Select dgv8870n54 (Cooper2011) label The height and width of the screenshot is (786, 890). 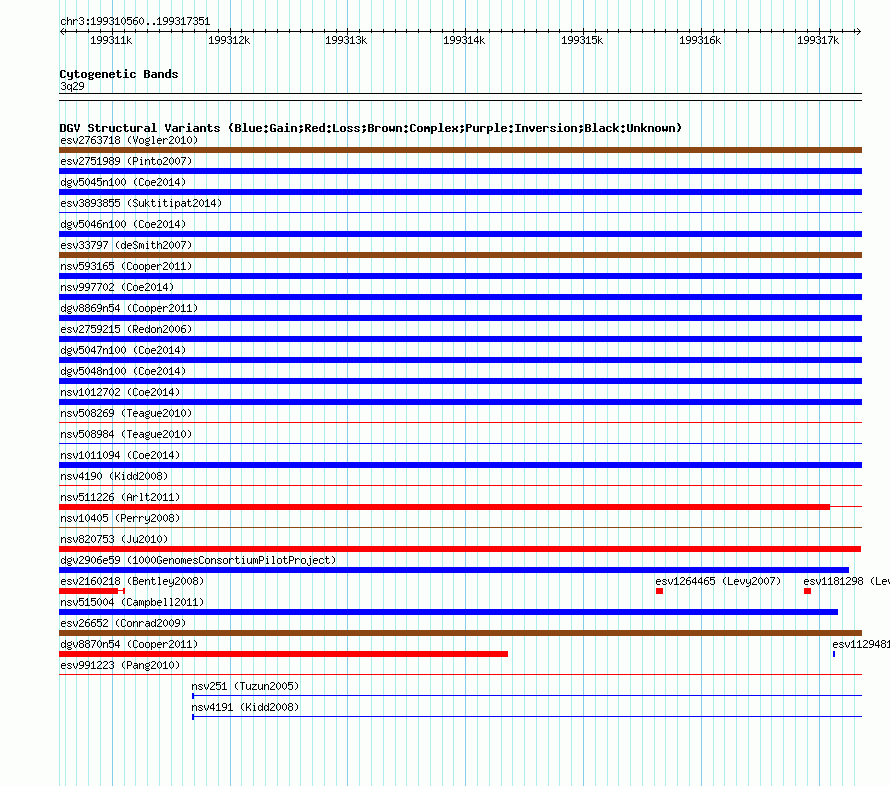(x=129, y=644)
